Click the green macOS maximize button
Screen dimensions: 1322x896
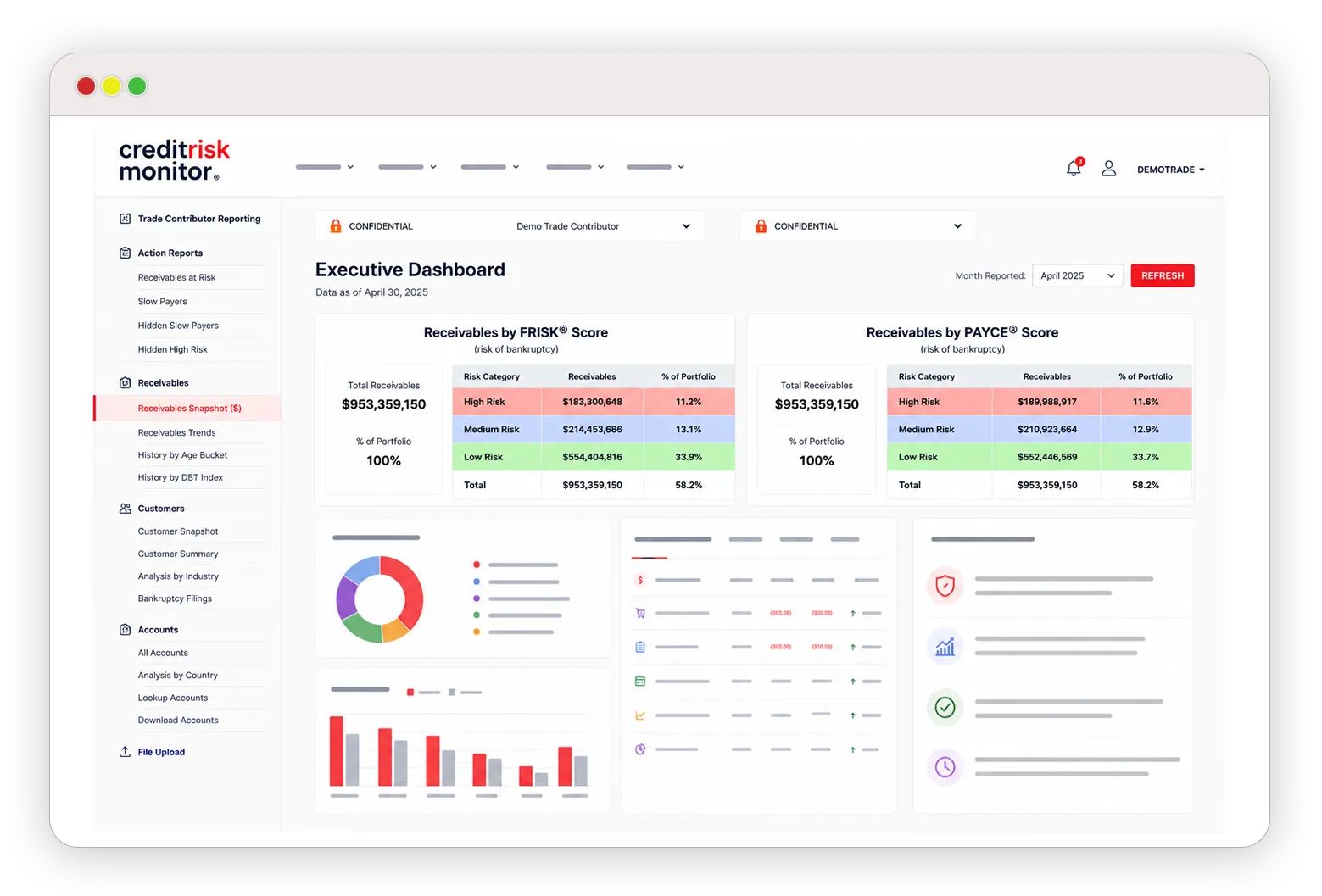(x=137, y=86)
